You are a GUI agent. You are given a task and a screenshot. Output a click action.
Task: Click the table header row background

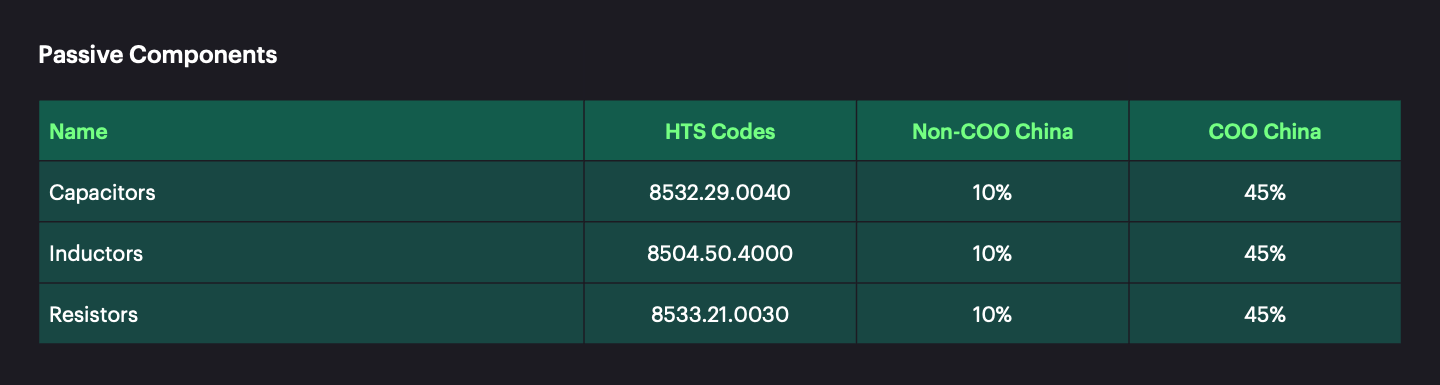coord(720,130)
